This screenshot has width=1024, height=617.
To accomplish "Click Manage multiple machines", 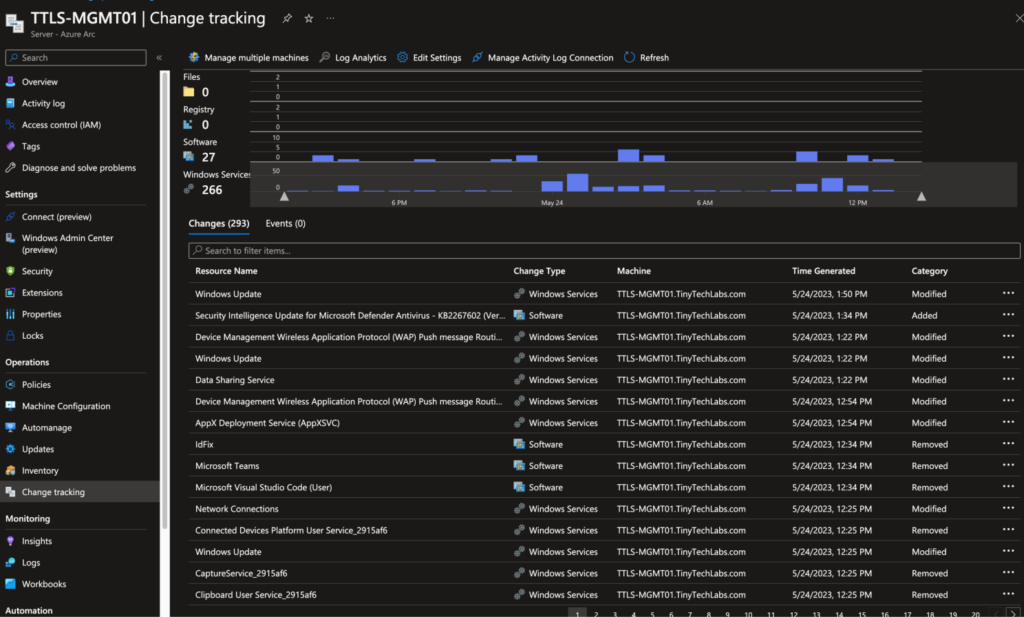I will (x=248, y=57).
